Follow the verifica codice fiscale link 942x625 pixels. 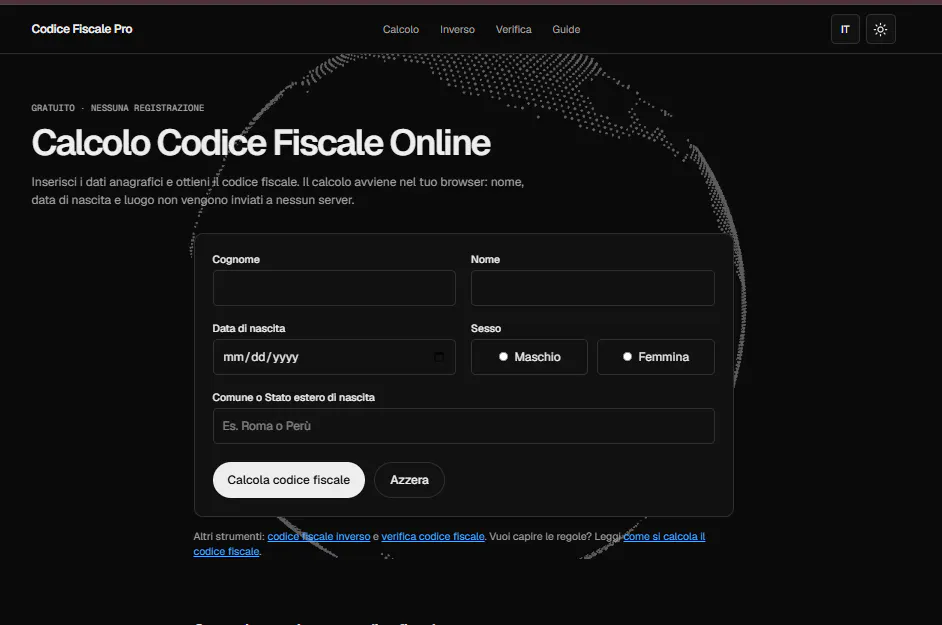pyautogui.click(x=433, y=536)
